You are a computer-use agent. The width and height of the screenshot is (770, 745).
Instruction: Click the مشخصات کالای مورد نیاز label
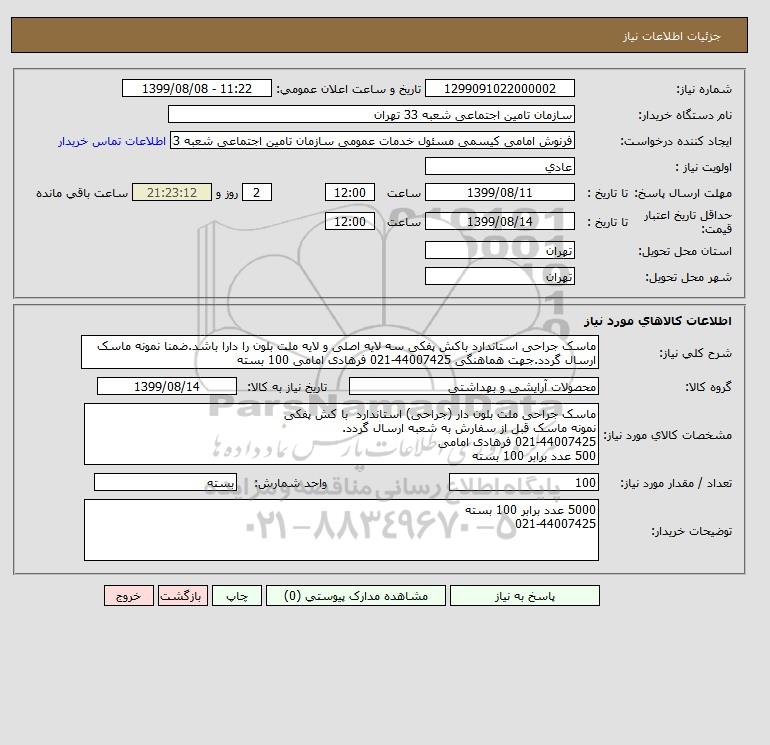667,435
